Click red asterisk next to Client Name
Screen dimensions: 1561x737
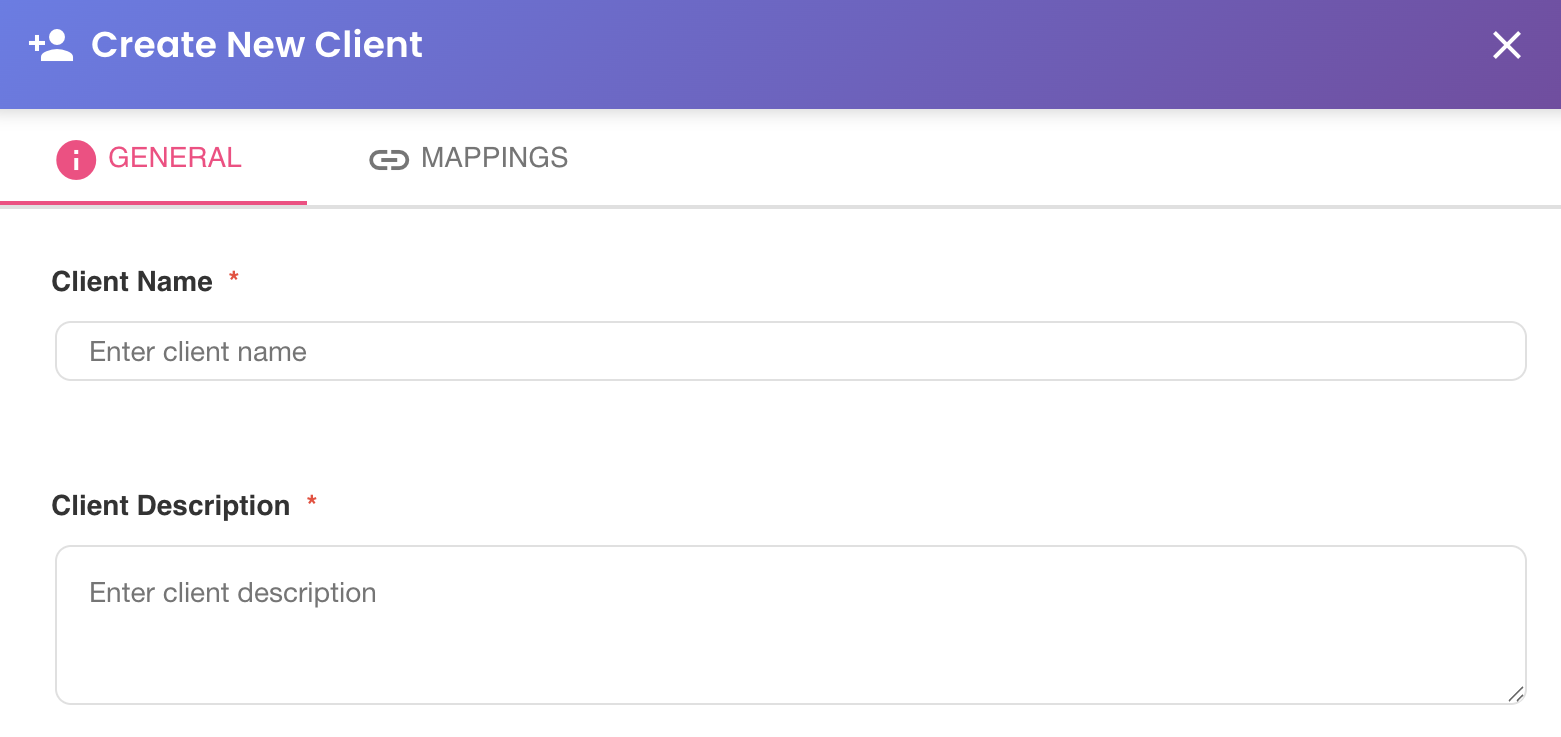pos(234,278)
